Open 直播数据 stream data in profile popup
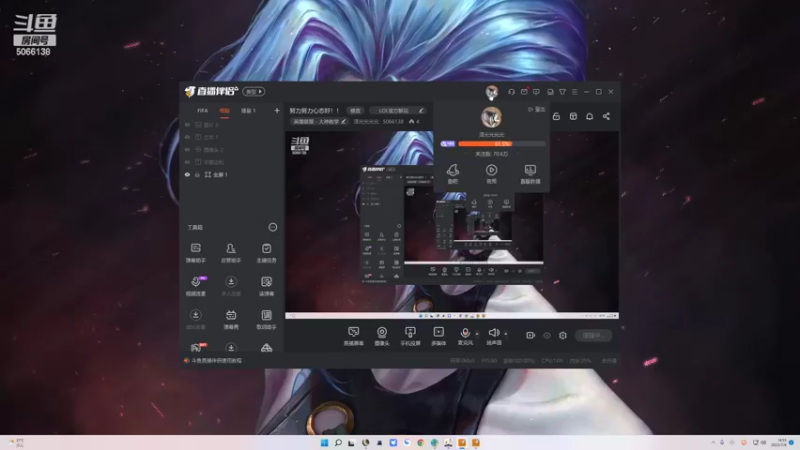The height and width of the screenshot is (450, 800). click(530, 173)
